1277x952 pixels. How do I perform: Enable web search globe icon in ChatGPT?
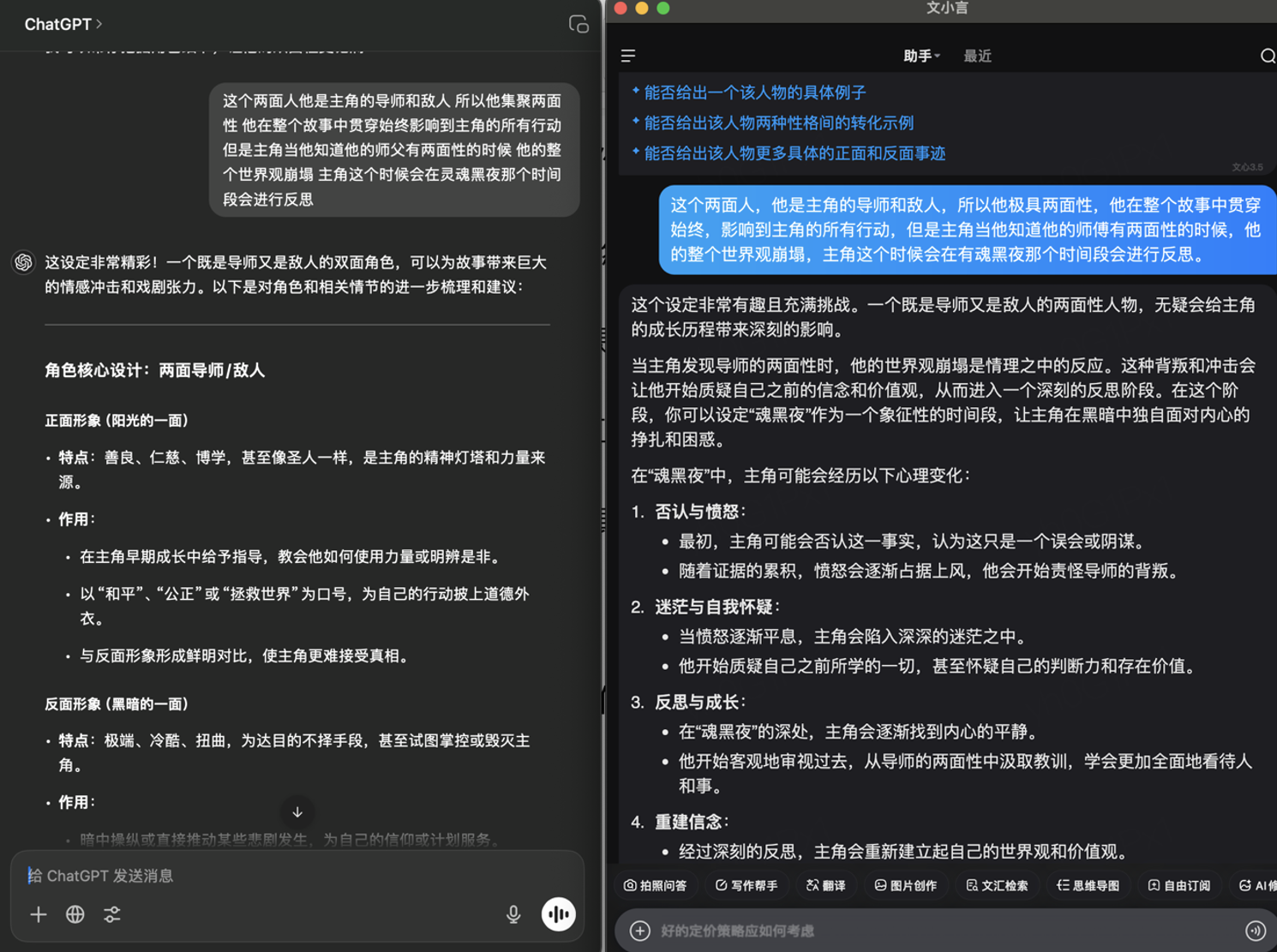tap(75, 914)
